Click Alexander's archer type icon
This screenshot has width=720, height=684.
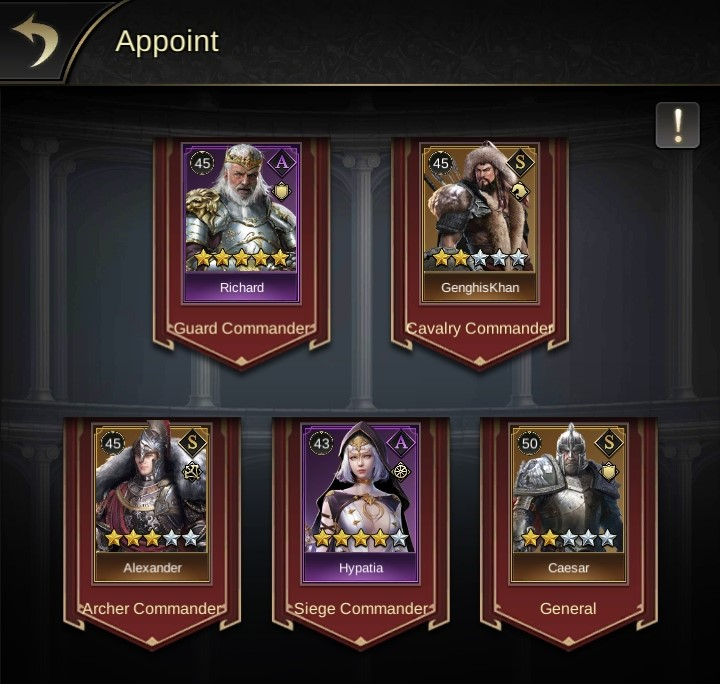[191, 472]
